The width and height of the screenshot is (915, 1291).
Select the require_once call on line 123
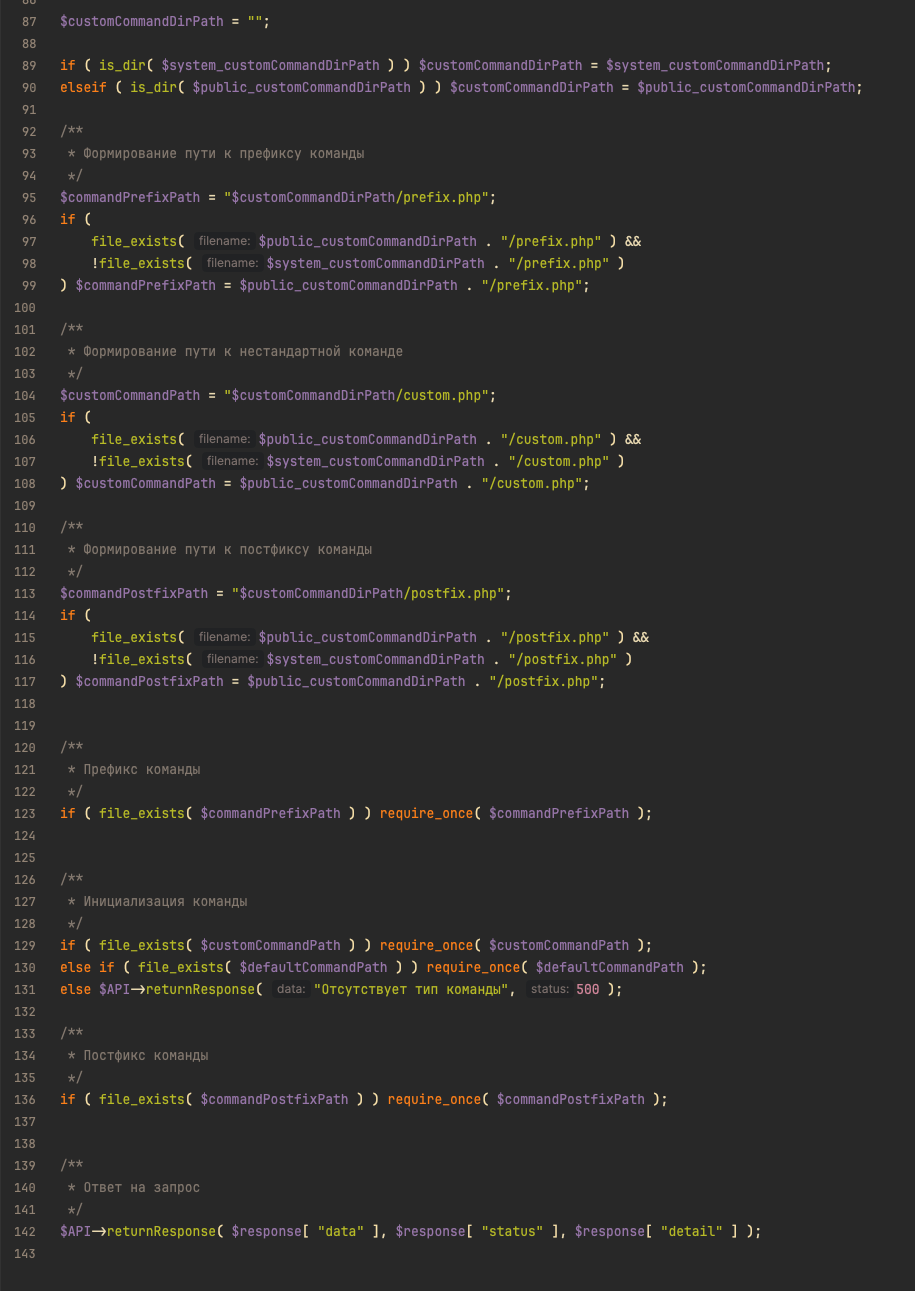(426, 813)
